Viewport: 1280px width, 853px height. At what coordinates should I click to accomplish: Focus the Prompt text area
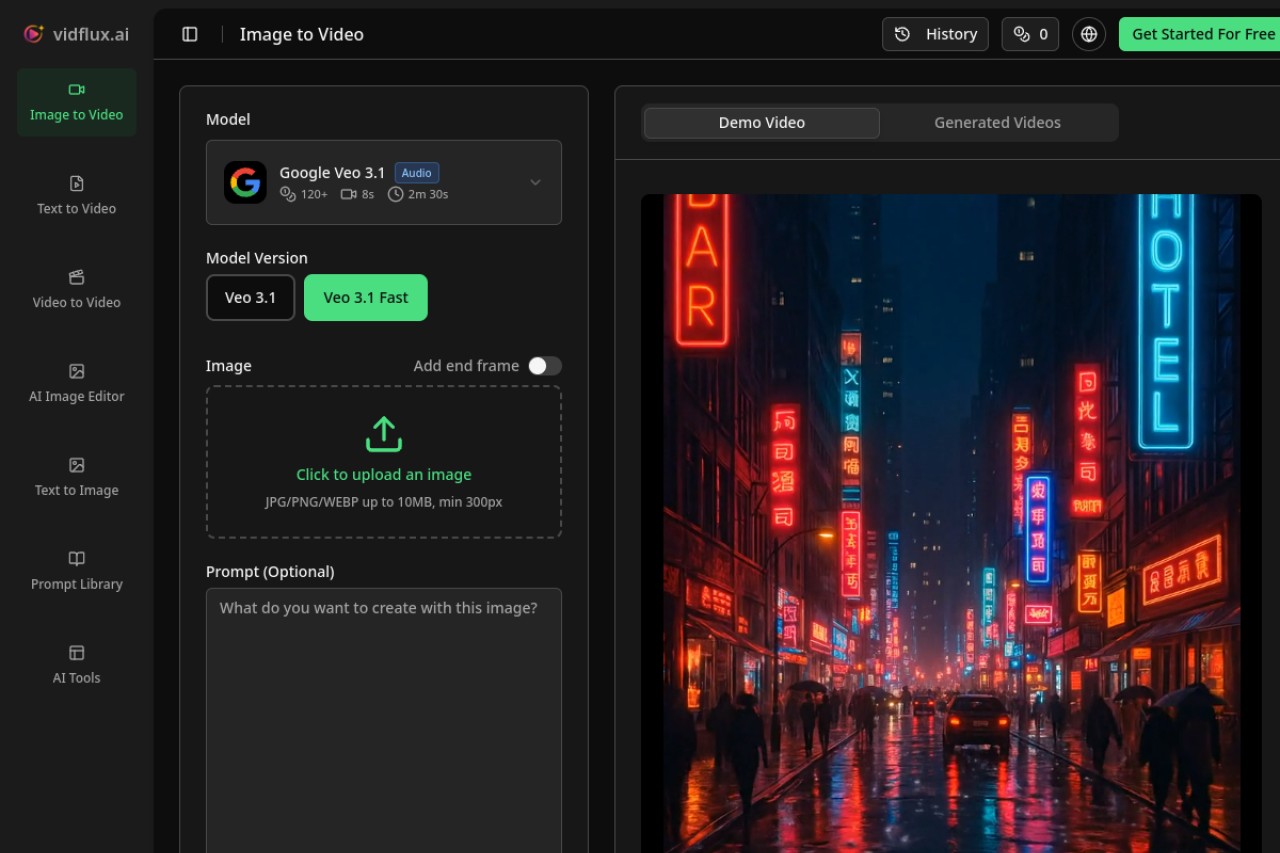click(x=384, y=720)
